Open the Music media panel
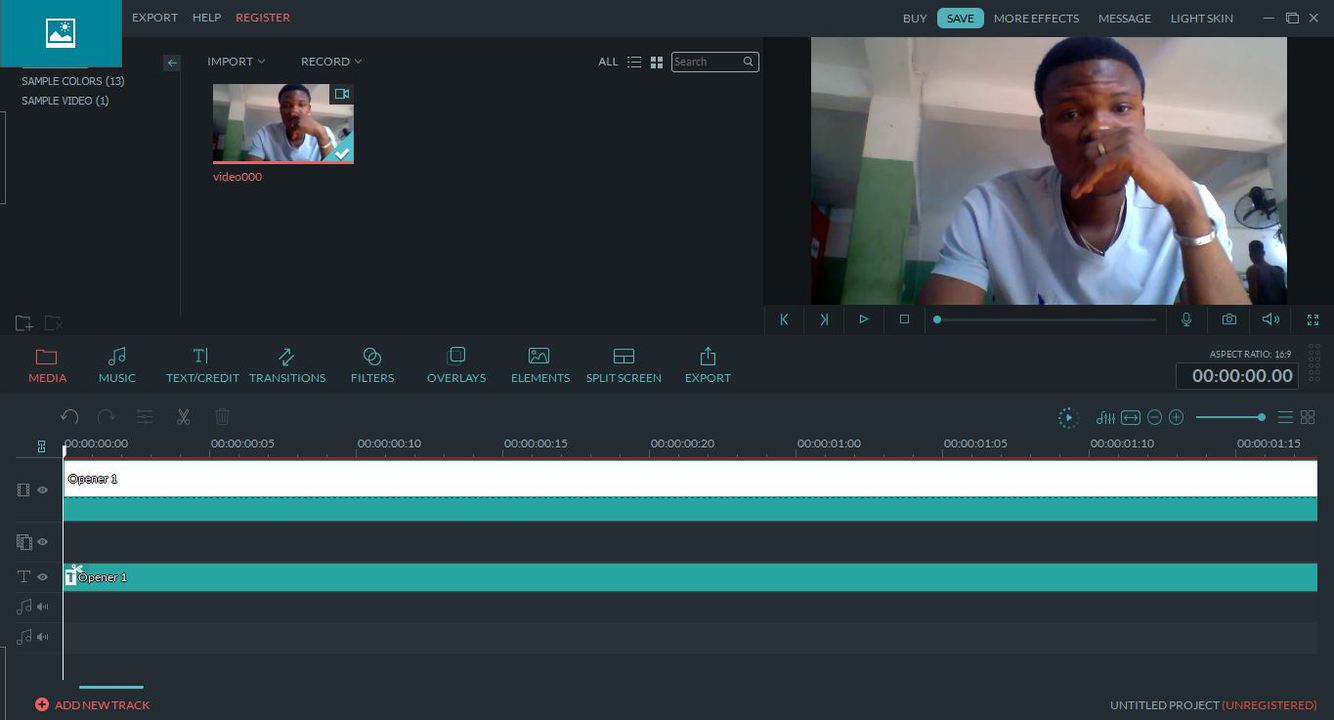The image size is (1334, 720). pos(117,363)
